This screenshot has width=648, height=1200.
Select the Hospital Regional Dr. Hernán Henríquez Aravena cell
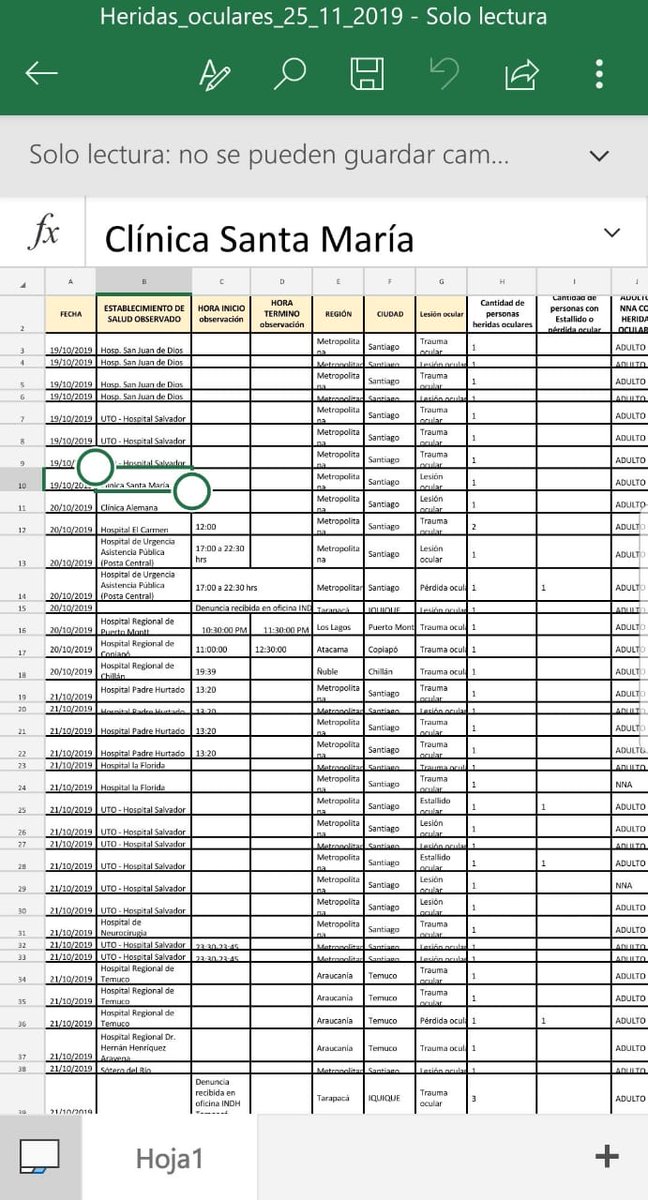144,1046
